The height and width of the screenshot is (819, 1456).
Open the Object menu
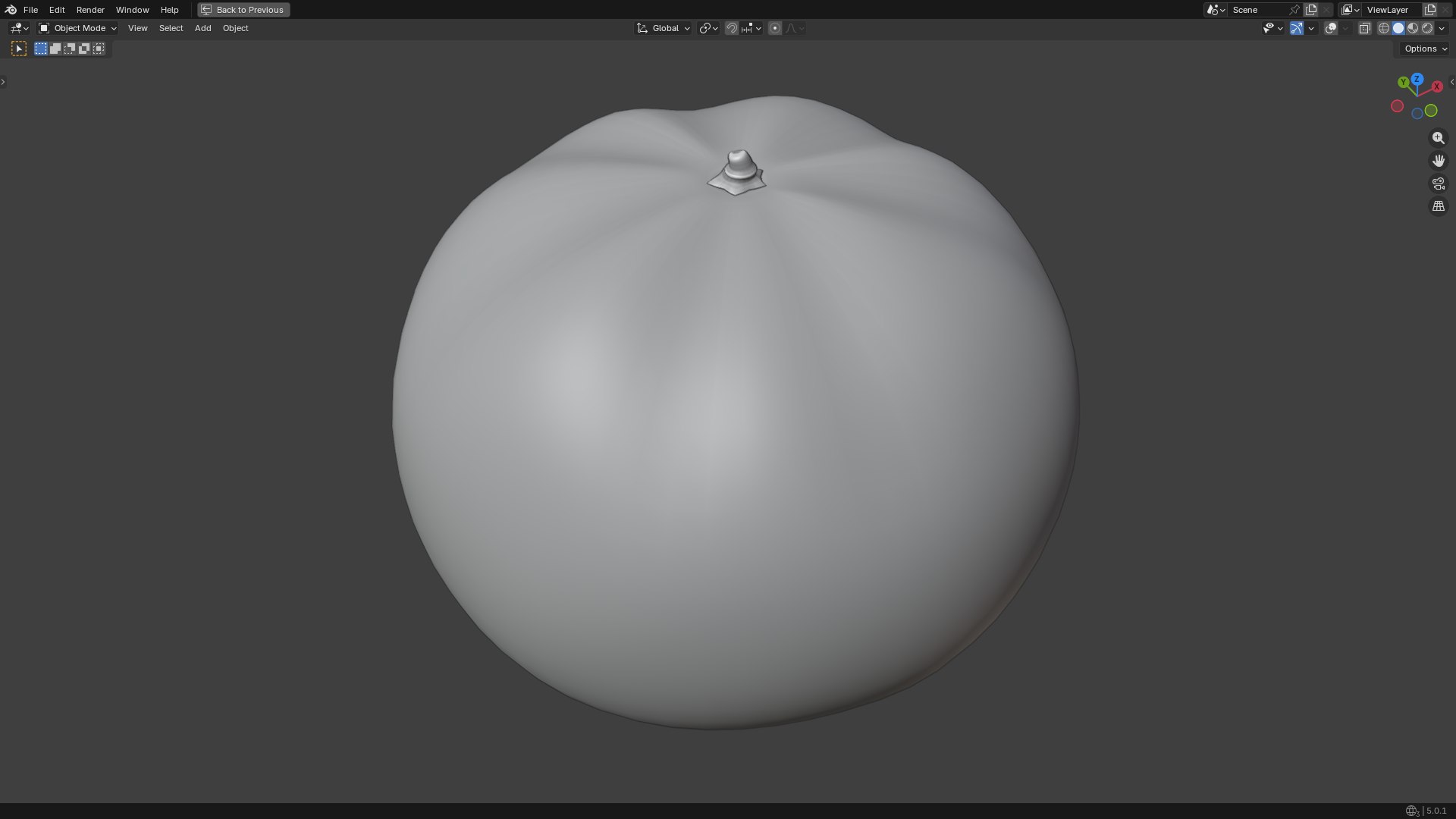(235, 28)
